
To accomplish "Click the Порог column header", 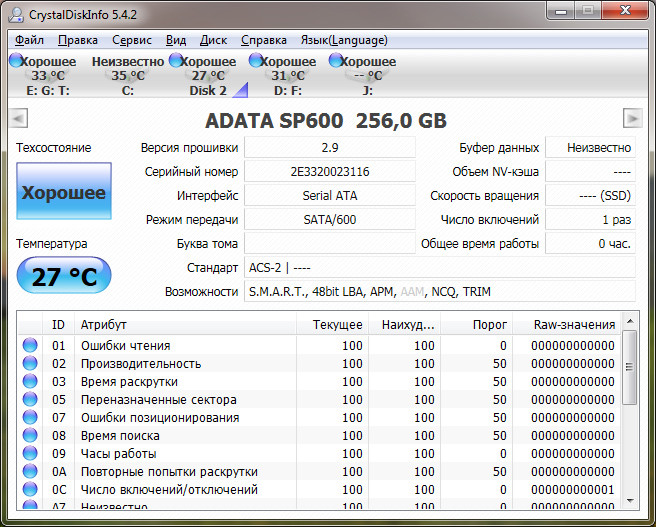I will (x=477, y=325).
